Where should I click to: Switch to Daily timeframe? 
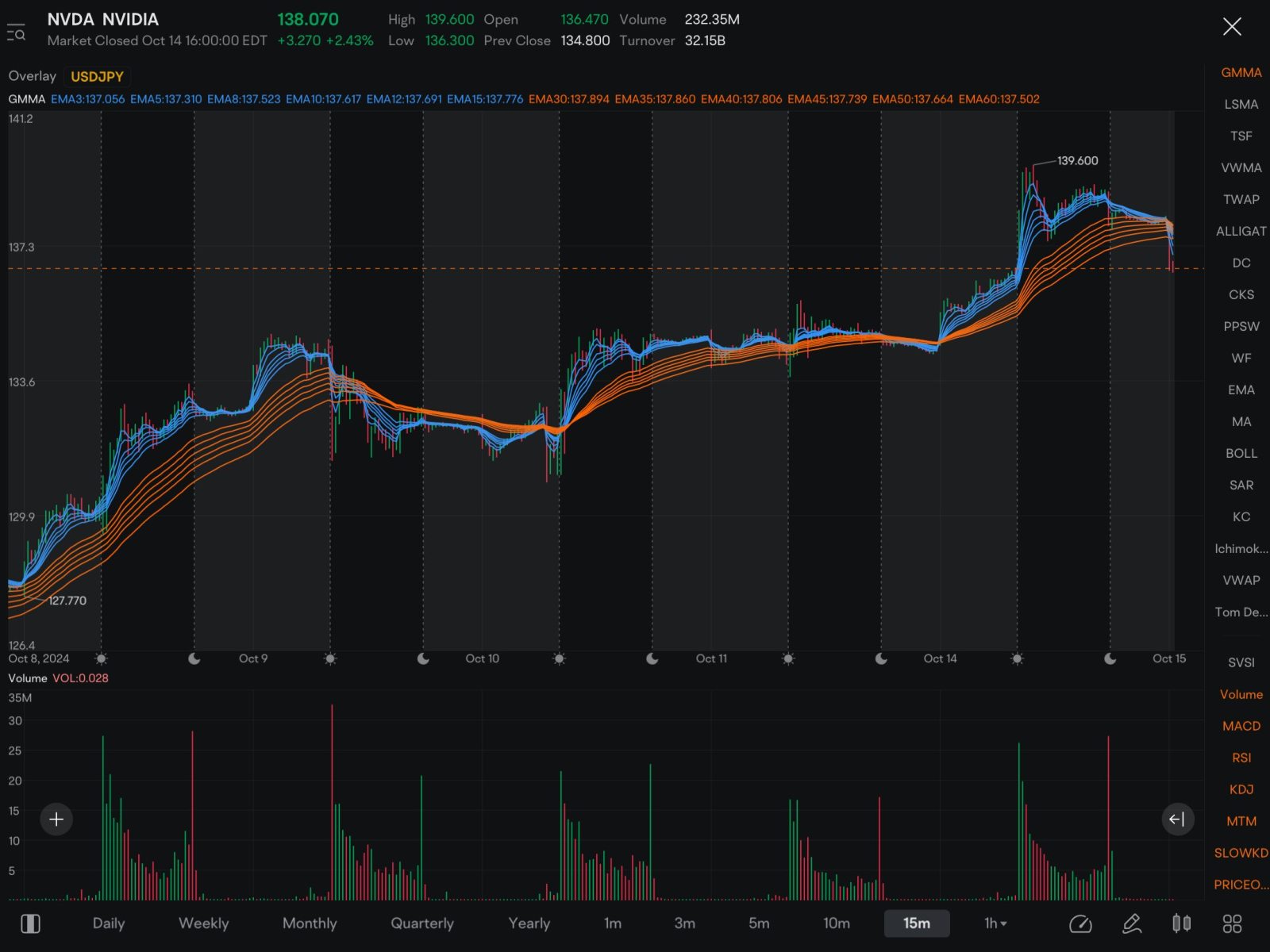(109, 923)
